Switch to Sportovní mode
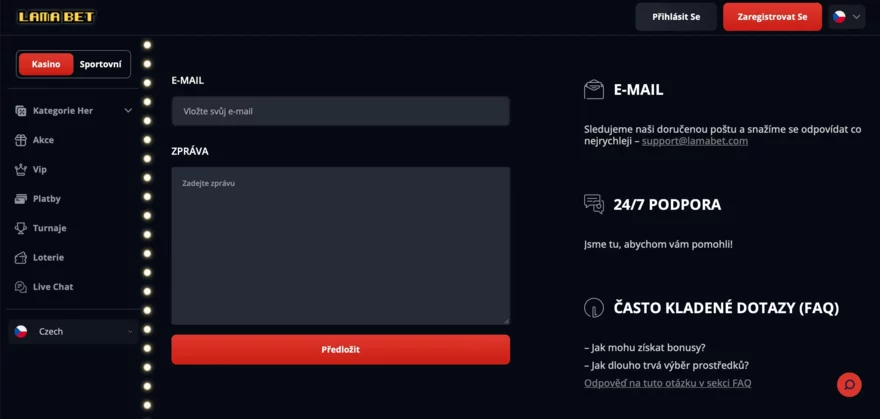This screenshot has height=419, width=880. (101, 64)
